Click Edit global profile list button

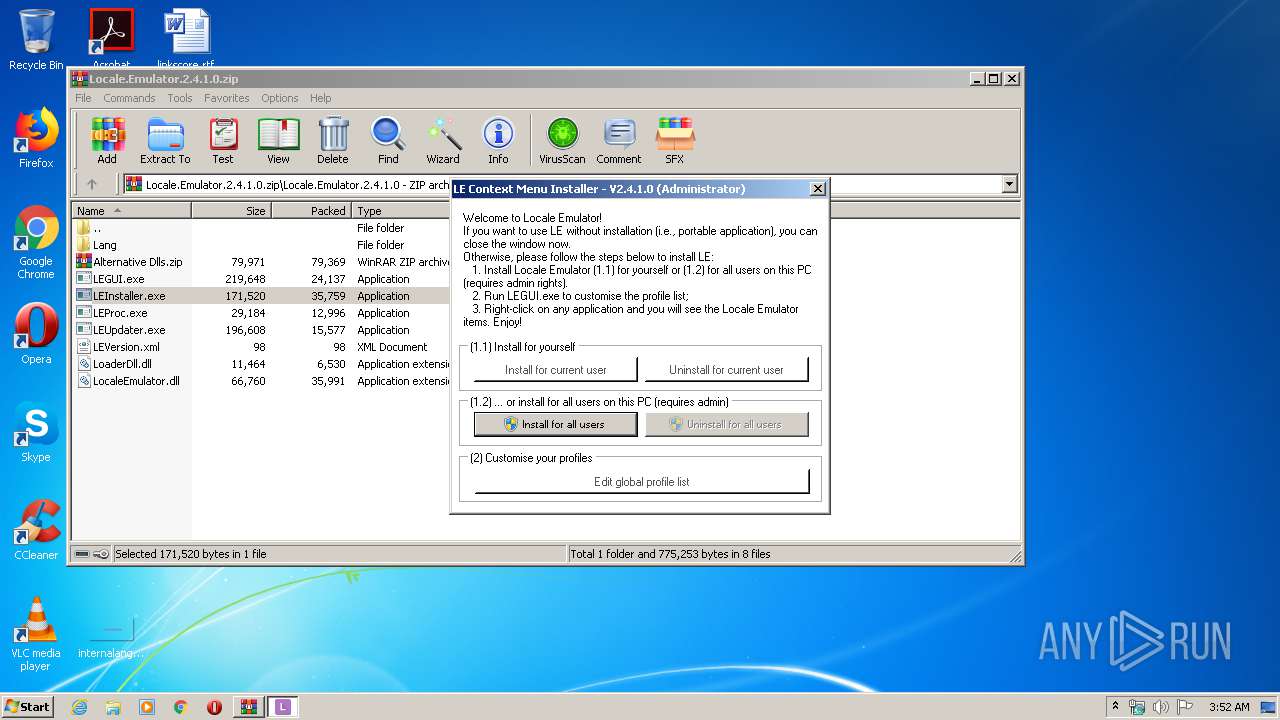coord(641,482)
